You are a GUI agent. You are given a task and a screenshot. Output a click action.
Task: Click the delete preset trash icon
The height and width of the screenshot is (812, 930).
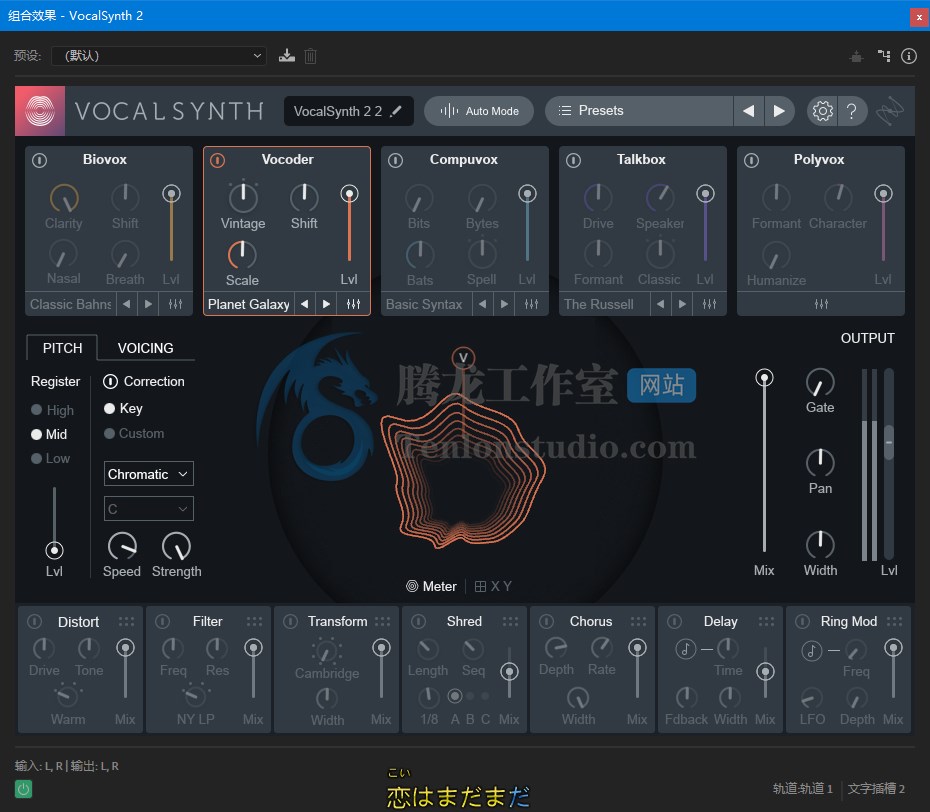tap(310, 56)
